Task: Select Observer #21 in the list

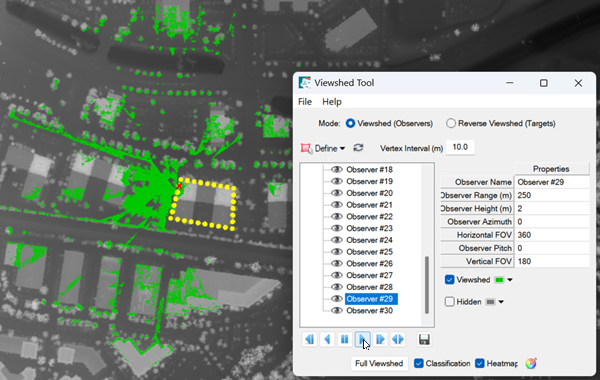Action: click(x=369, y=205)
